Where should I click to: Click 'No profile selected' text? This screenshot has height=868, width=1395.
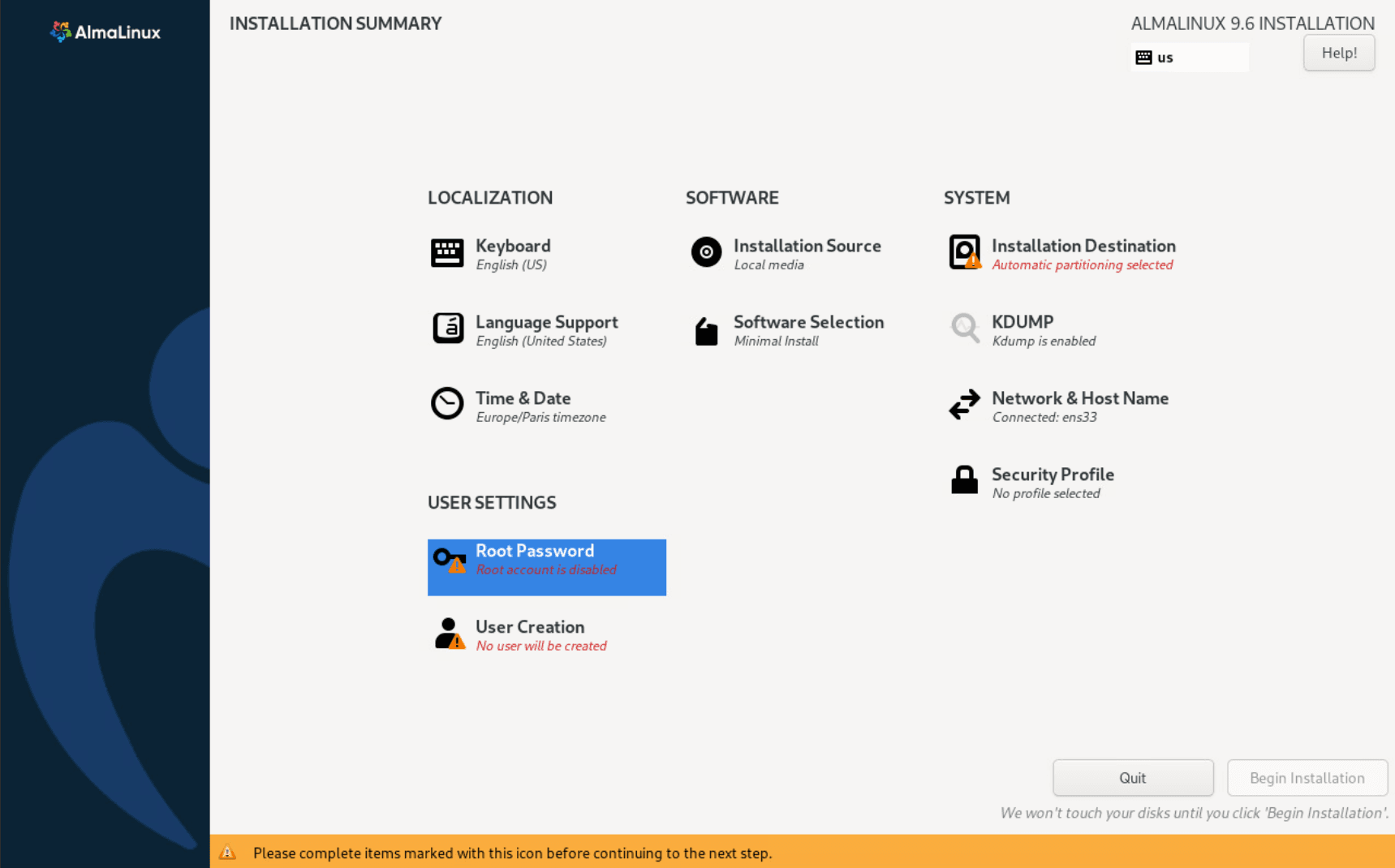click(x=1046, y=494)
